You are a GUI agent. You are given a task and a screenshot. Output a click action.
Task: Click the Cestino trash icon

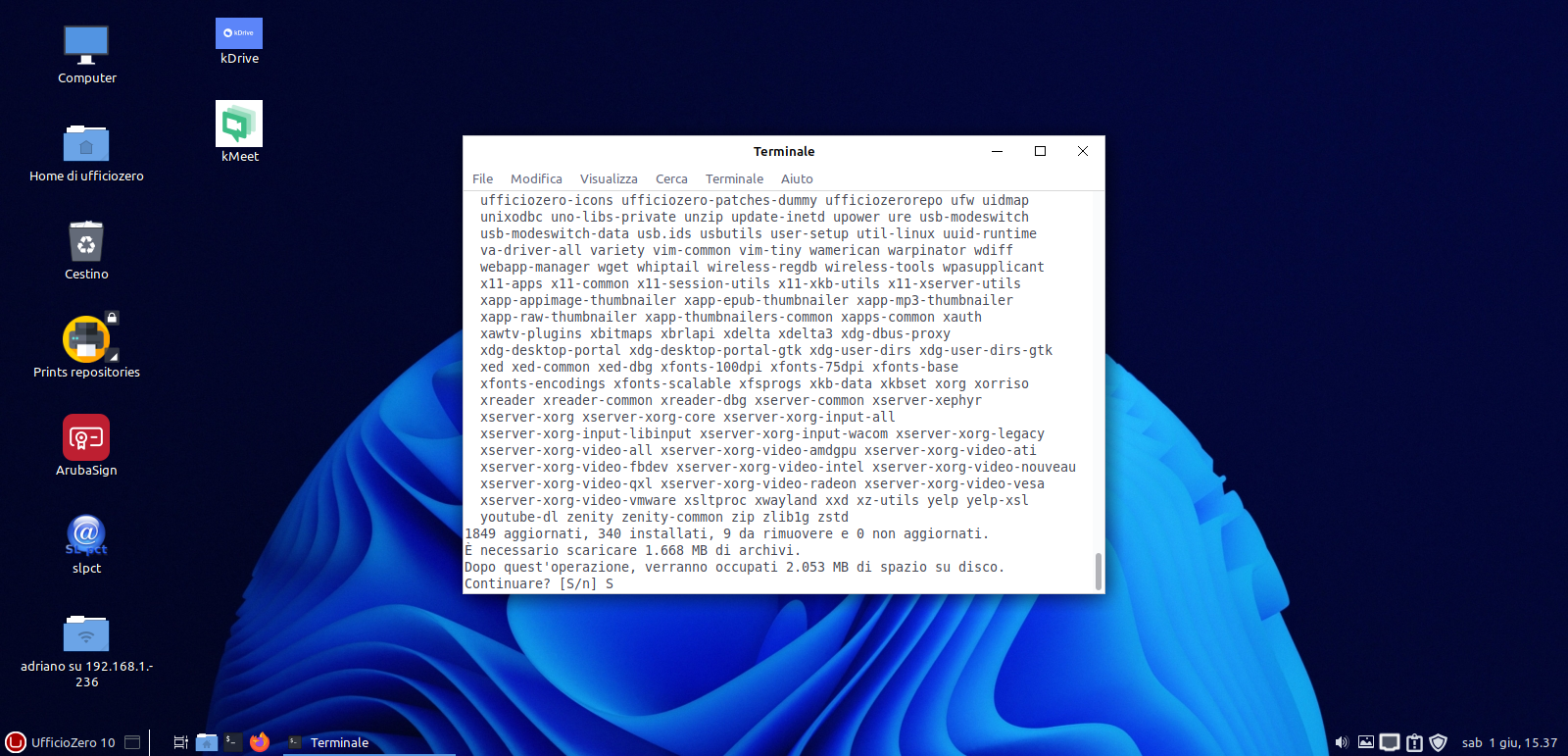pos(86,243)
